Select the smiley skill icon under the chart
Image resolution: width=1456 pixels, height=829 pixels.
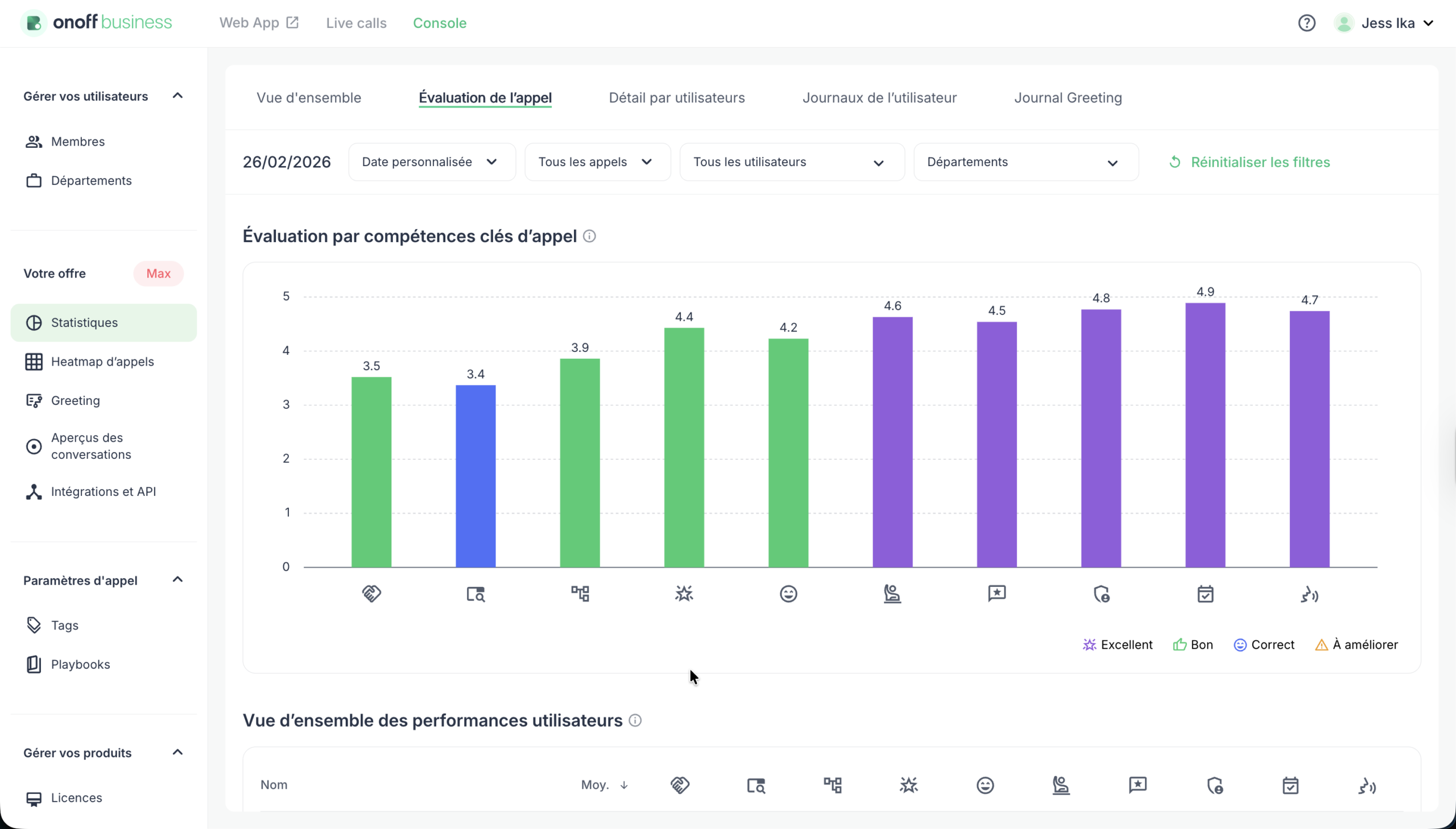pos(788,593)
